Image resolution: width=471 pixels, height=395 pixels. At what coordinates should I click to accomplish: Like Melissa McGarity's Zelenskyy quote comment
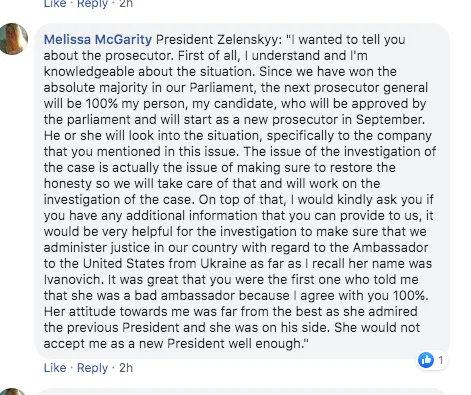click(x=55, y=368)
